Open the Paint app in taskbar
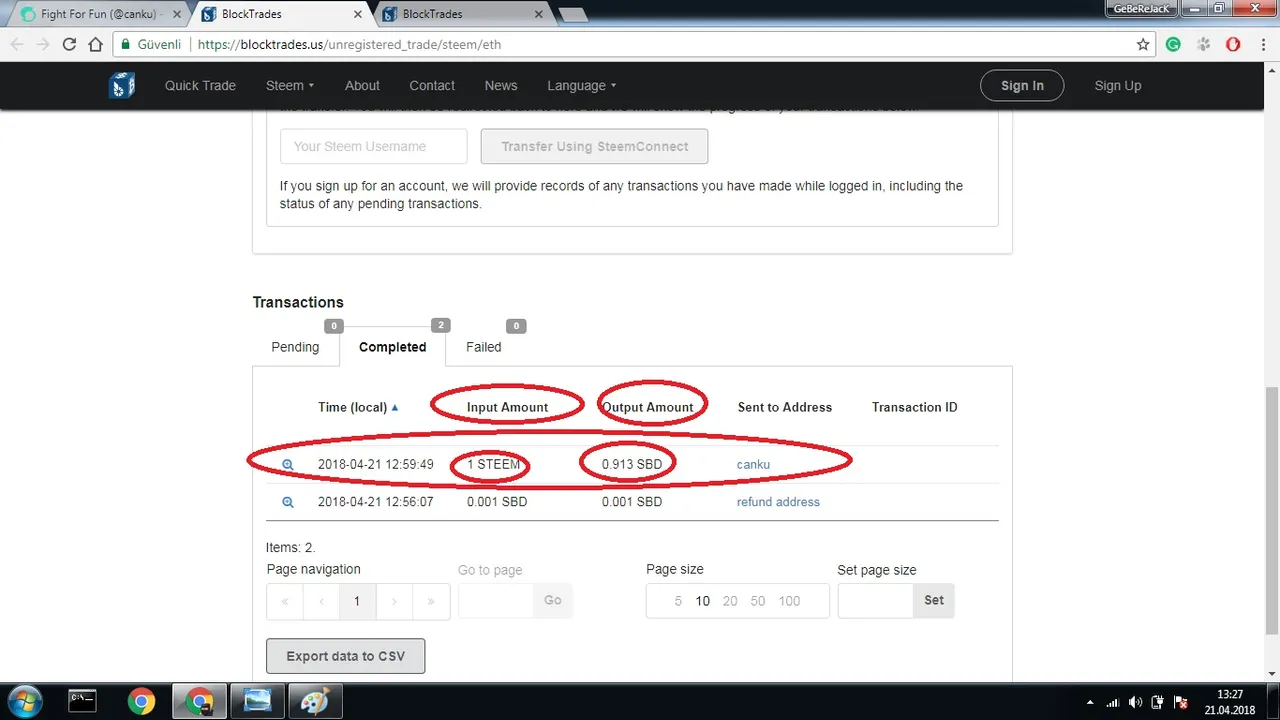 pos(315,702)
